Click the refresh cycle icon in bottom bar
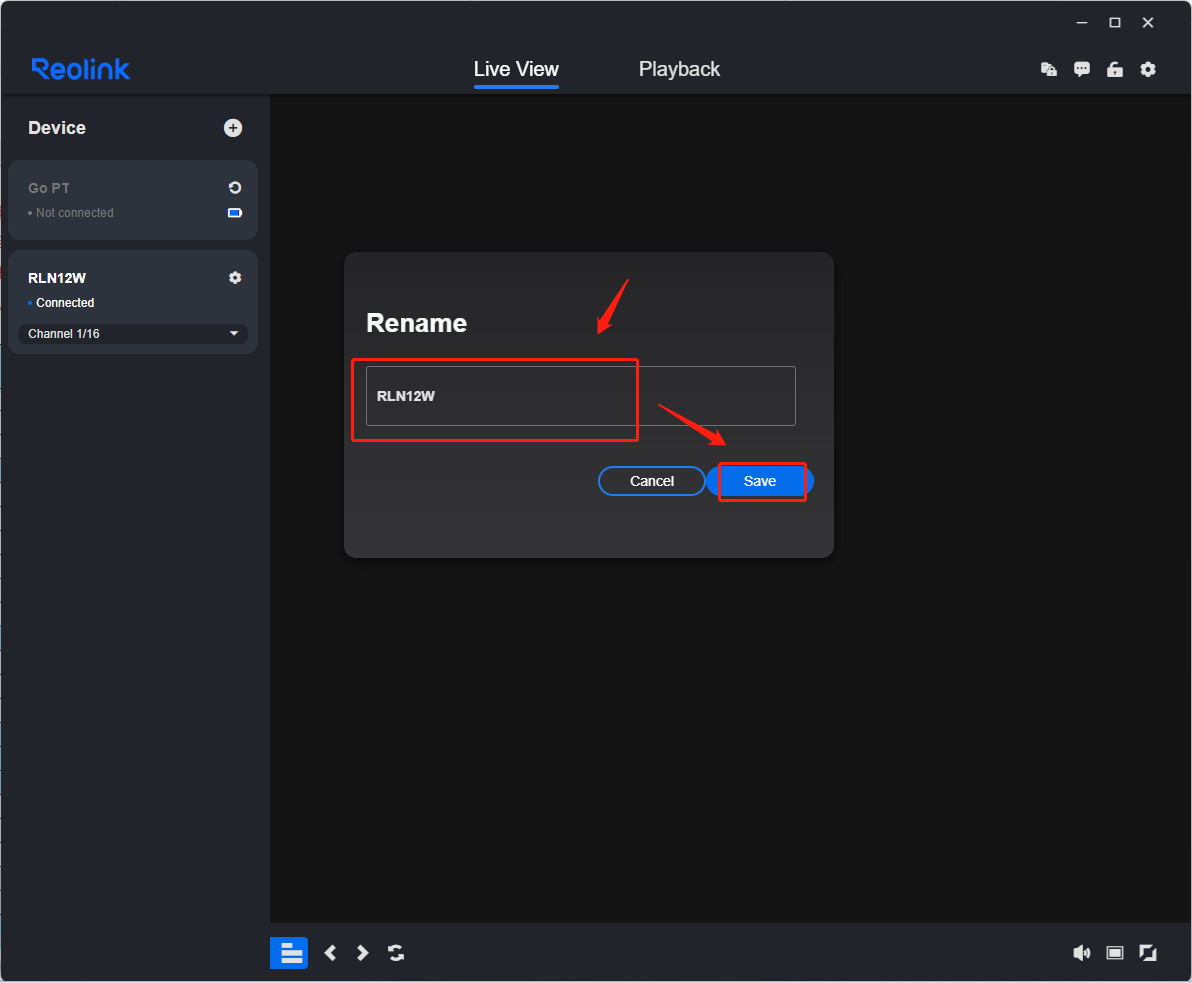The image size is (1192, 983). point(396,953)
